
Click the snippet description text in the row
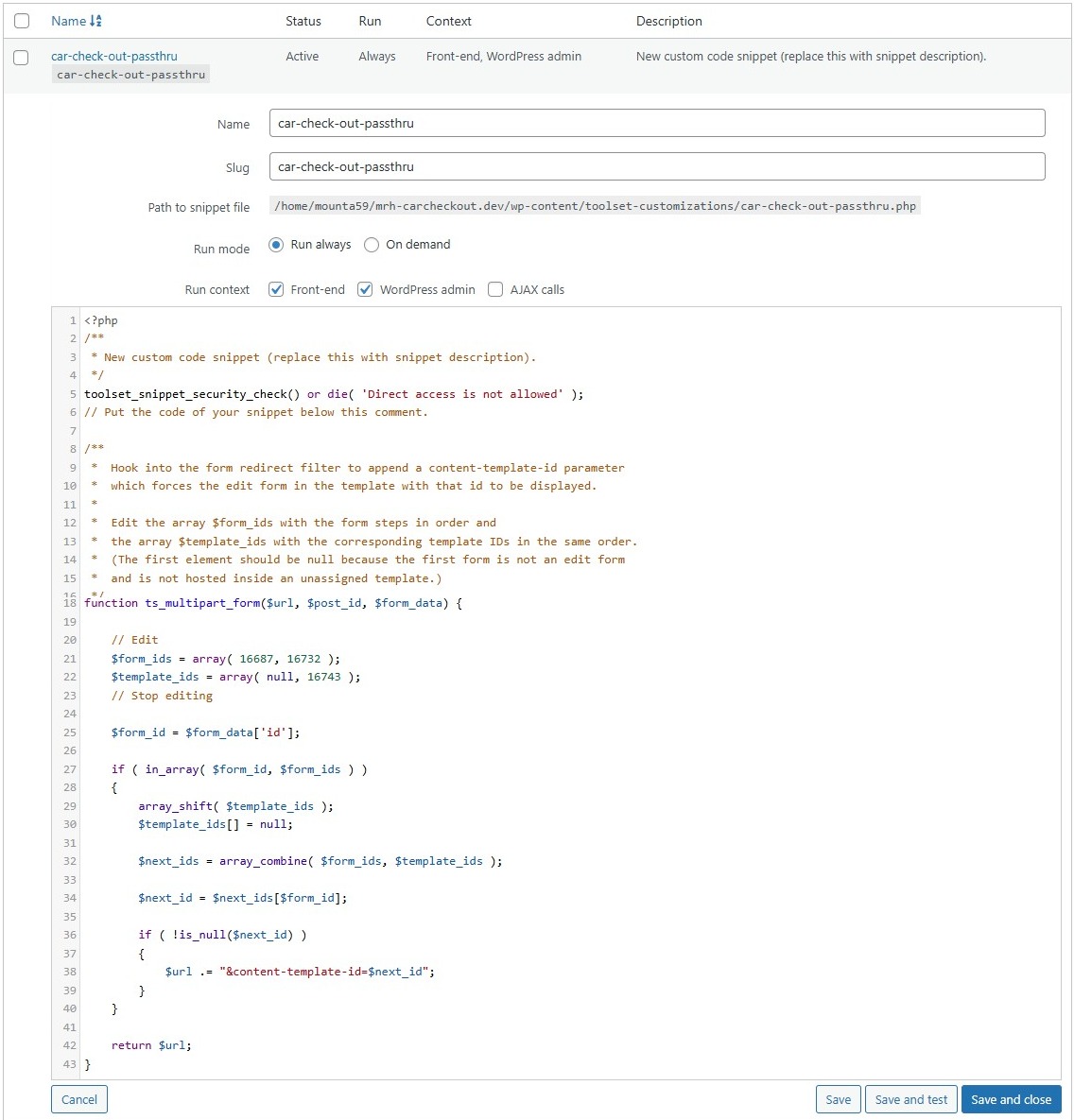(x=811, y=56)
